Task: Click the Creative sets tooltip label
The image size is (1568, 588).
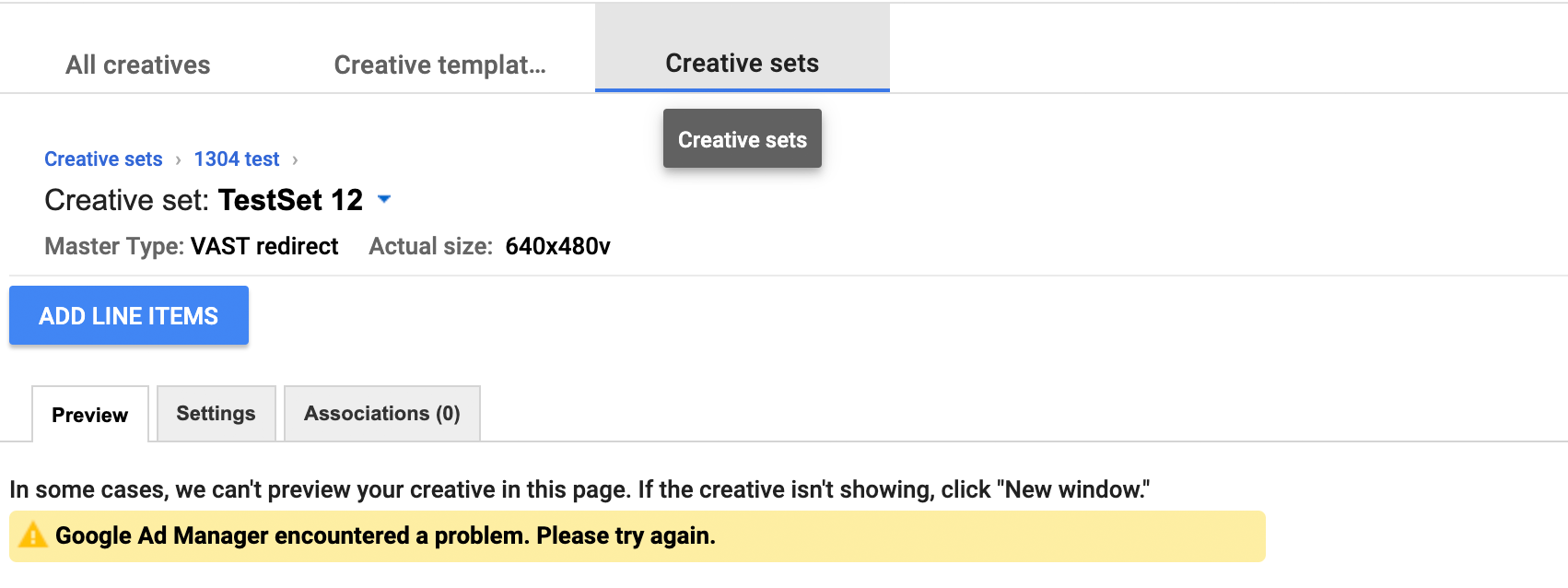Action: coord(742,138)
